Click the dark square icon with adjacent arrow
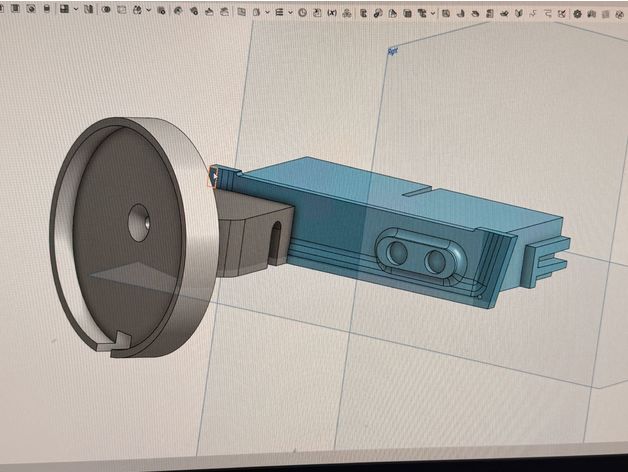Image resolution: width=628 pixels, height=472 pixels. [64, 9]
